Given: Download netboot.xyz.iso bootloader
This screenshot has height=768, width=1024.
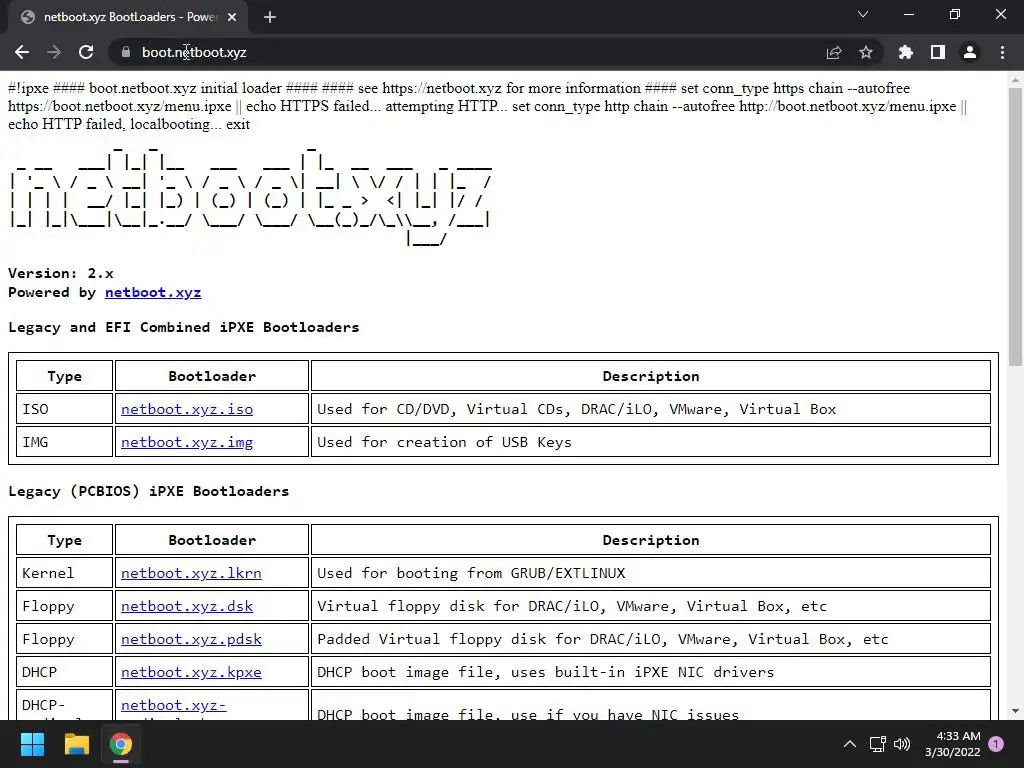Looking at the screenshot, I should [187, 409].
